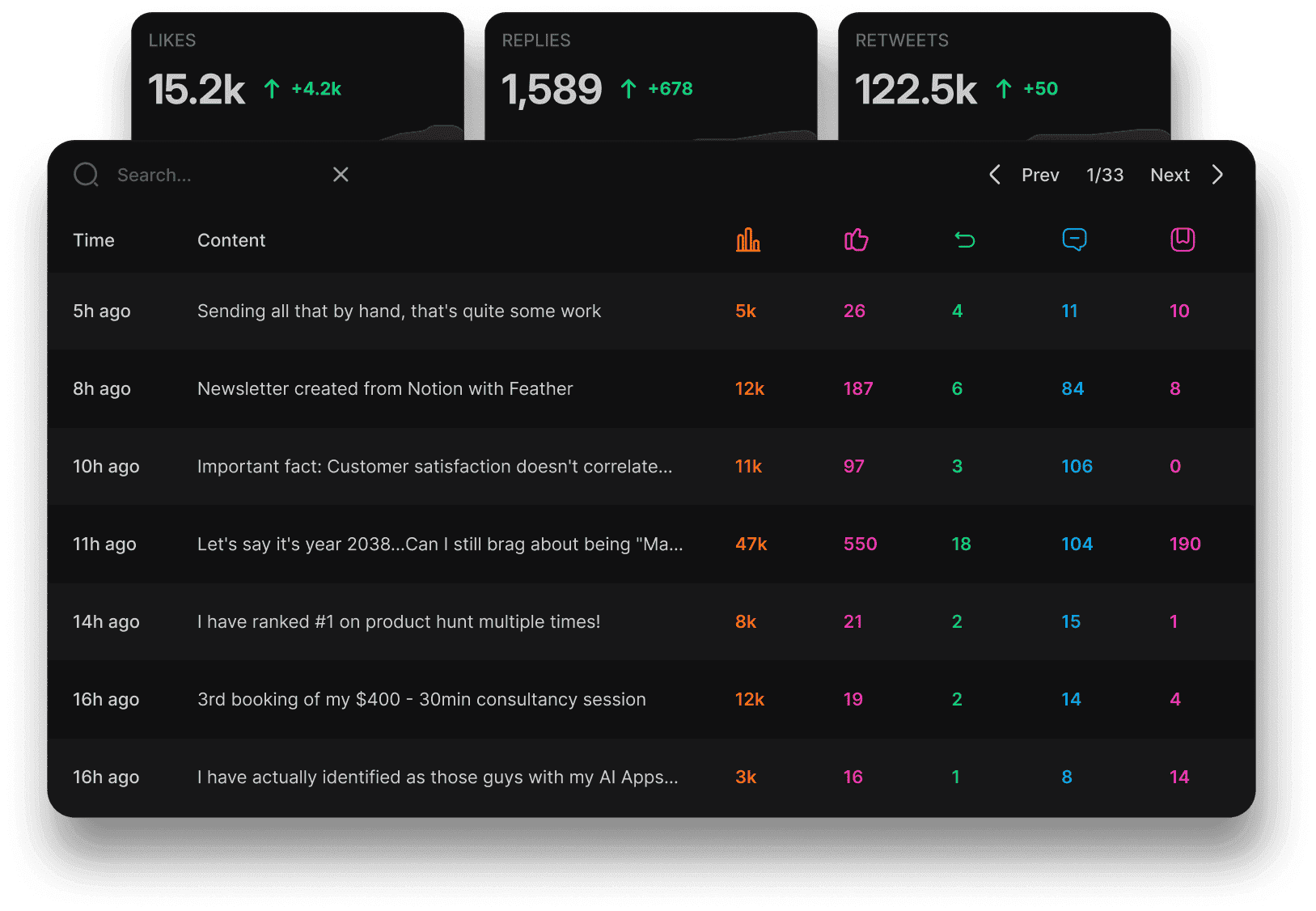1316x911 pixels.
Task: Click the 1/33 page indicator
Action: 1105,175
